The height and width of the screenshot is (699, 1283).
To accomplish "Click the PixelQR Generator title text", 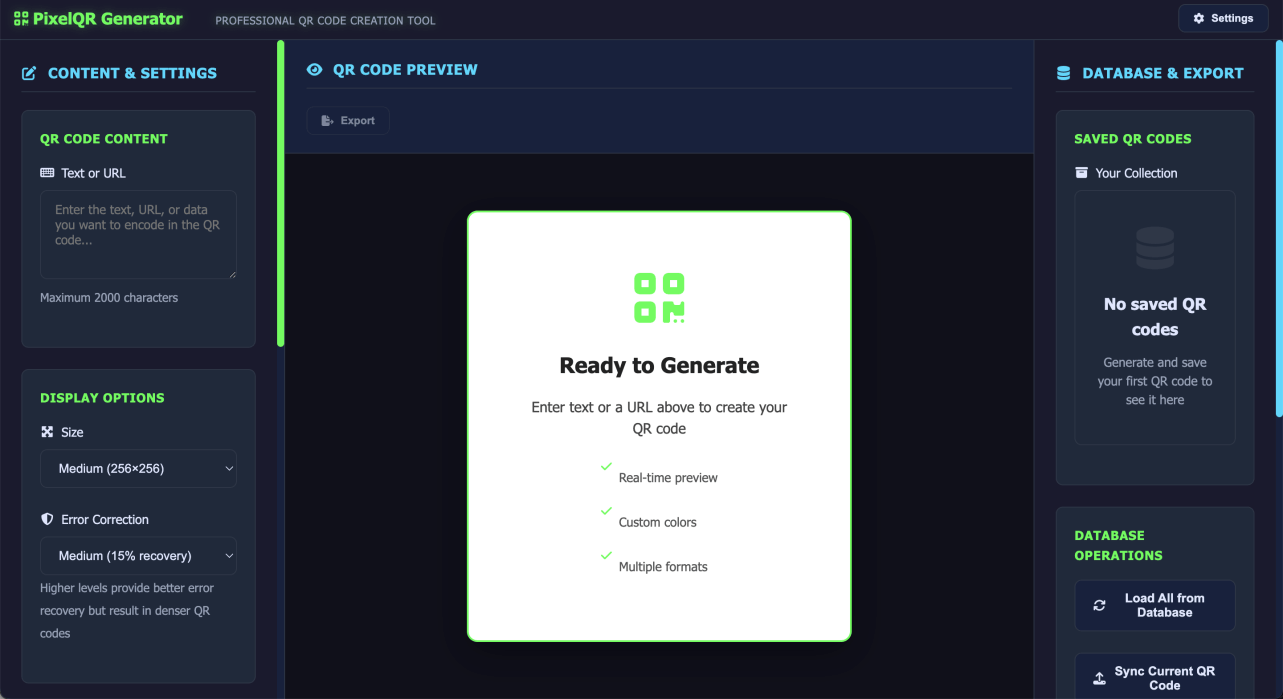I will pyautogui.click(x=108, y=19).
